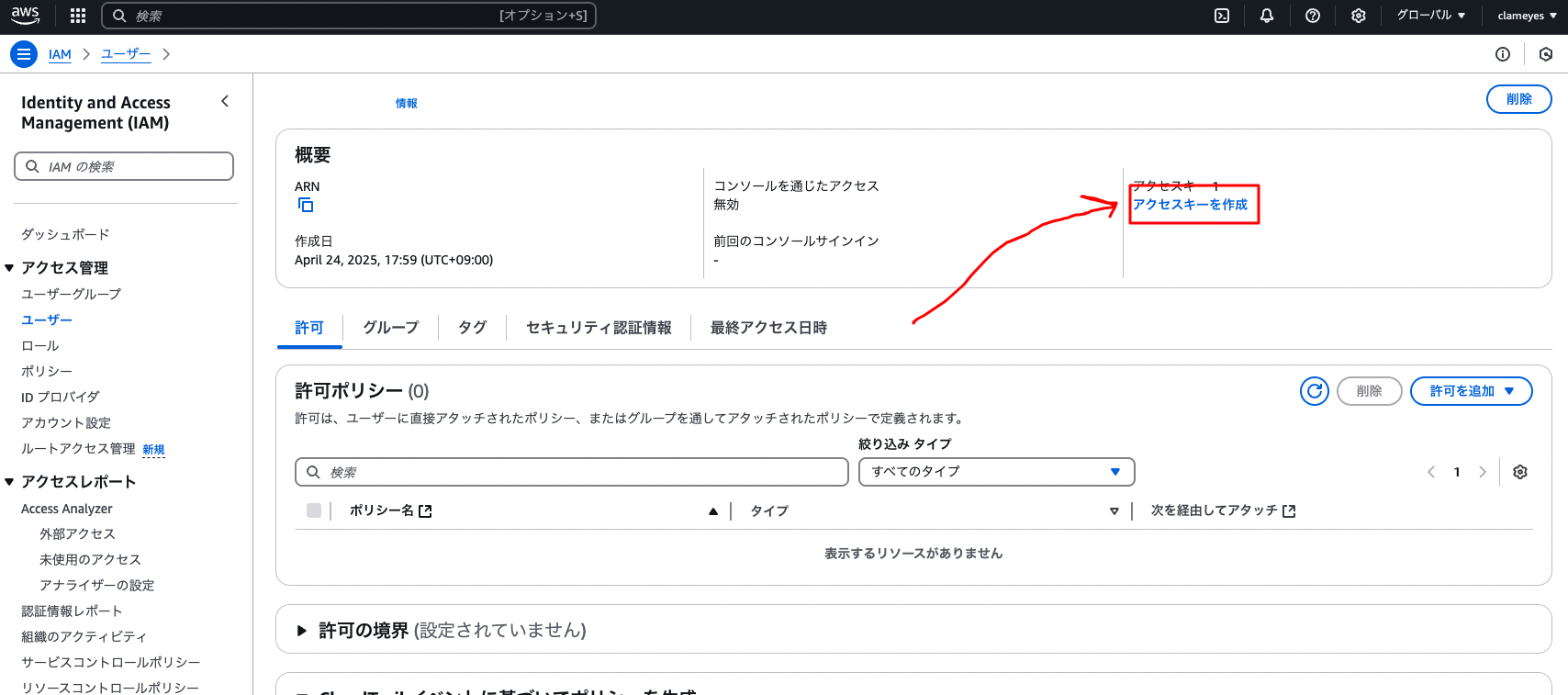Open the settings gear in top bar
This screenshot has height=695, width=1568.
click(x=1359, y=16)
